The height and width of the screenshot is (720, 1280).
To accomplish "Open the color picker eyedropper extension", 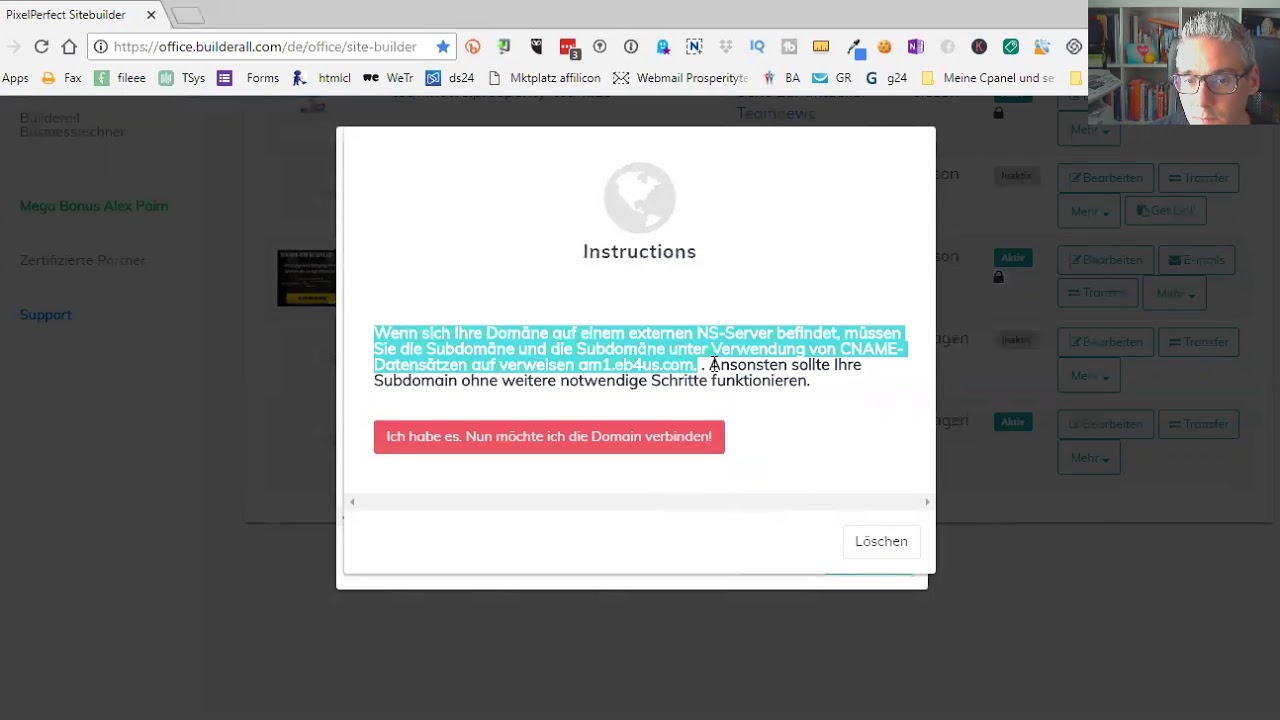I will pyautogui.click(x=854, y=47).
